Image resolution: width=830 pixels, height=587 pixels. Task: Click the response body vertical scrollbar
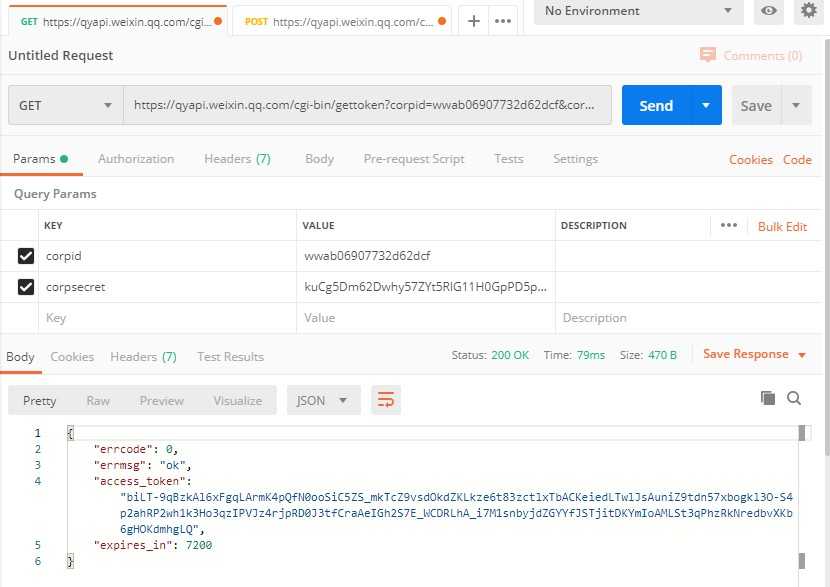pyautogui.click(x=802, y=498)
